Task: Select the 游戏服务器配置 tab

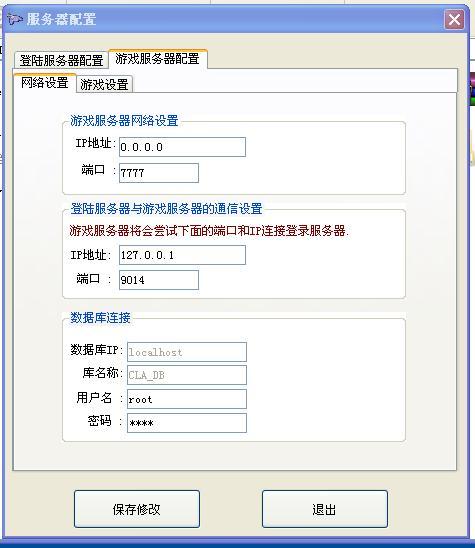Action: pyautogui.click(x=158, y=59)
